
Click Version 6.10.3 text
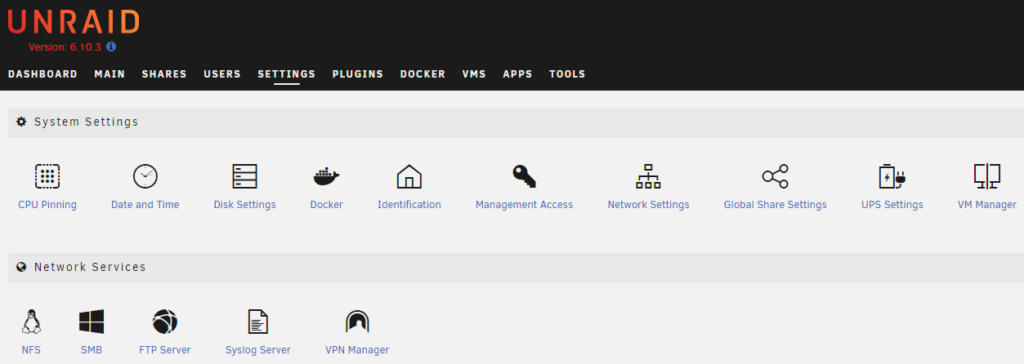point(65,47)
